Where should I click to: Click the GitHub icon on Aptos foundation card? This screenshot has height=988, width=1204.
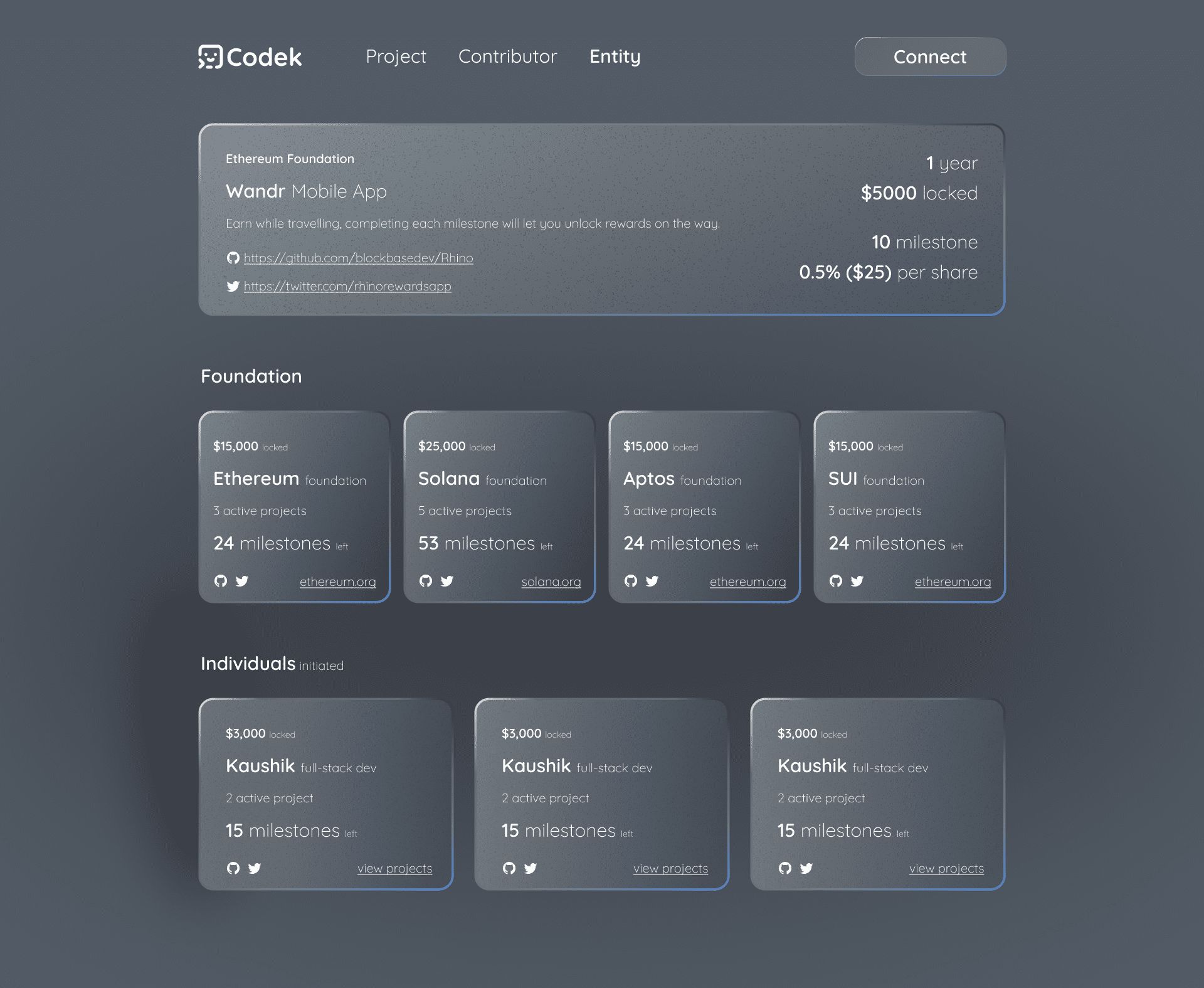click(631, 580)
